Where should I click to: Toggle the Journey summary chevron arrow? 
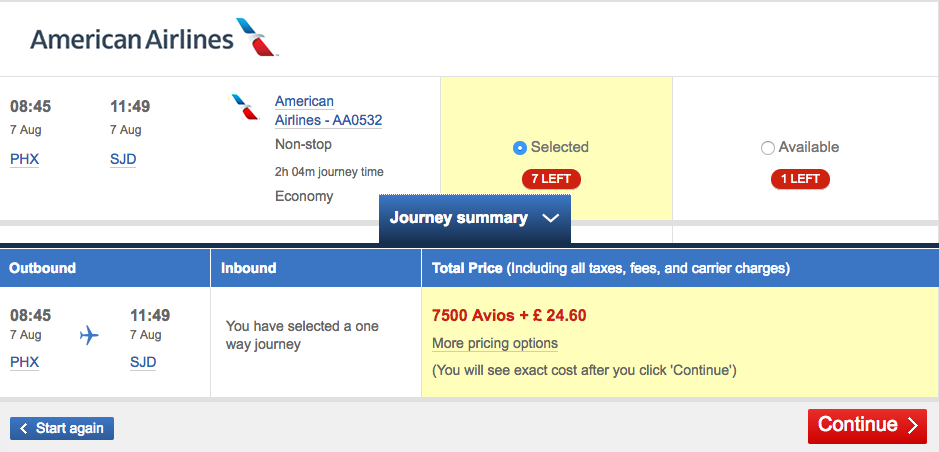click(550, 219)
